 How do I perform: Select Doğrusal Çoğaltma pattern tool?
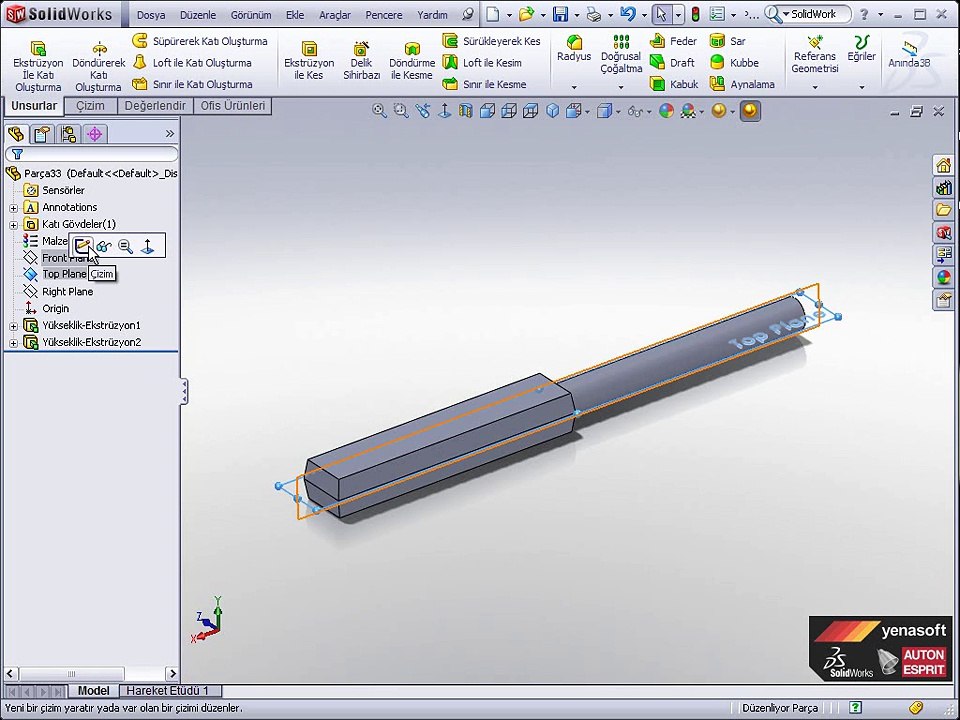click(621, 54)
